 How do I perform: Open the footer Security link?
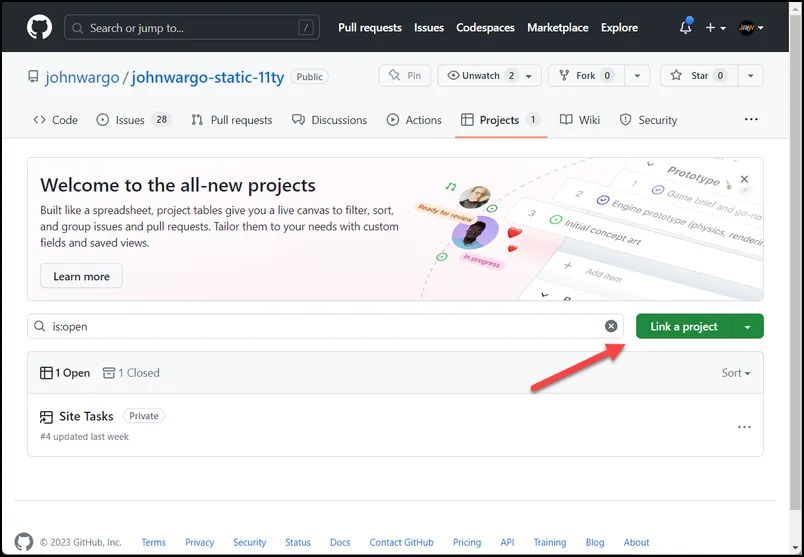[250, 542]
